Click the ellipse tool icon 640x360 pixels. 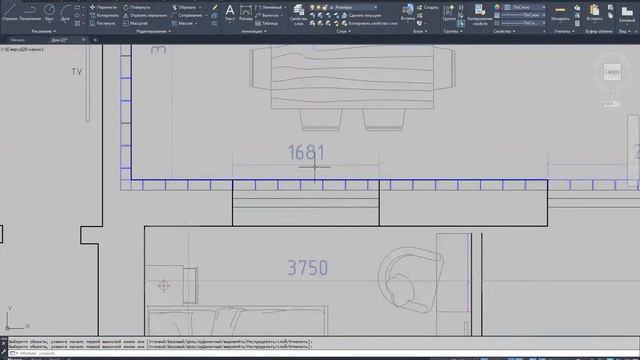pyautogui.click(x=78, y=15)
